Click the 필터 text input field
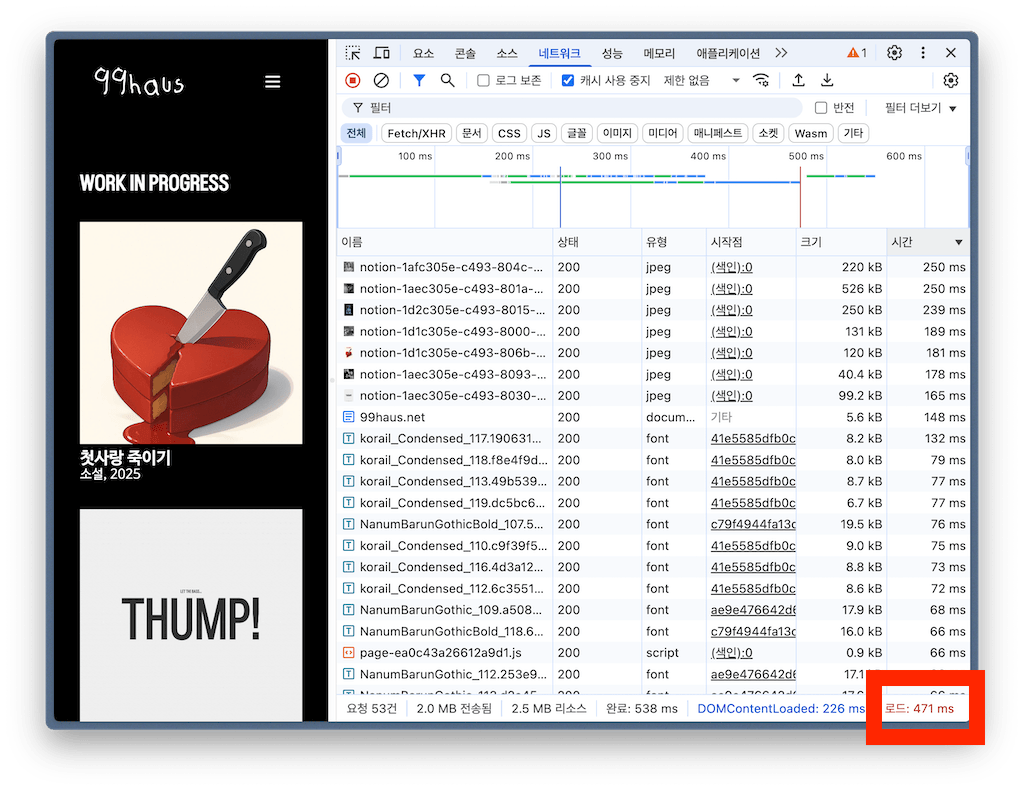The width and height of the screenshot is (1024, 790). click(580, 107)
